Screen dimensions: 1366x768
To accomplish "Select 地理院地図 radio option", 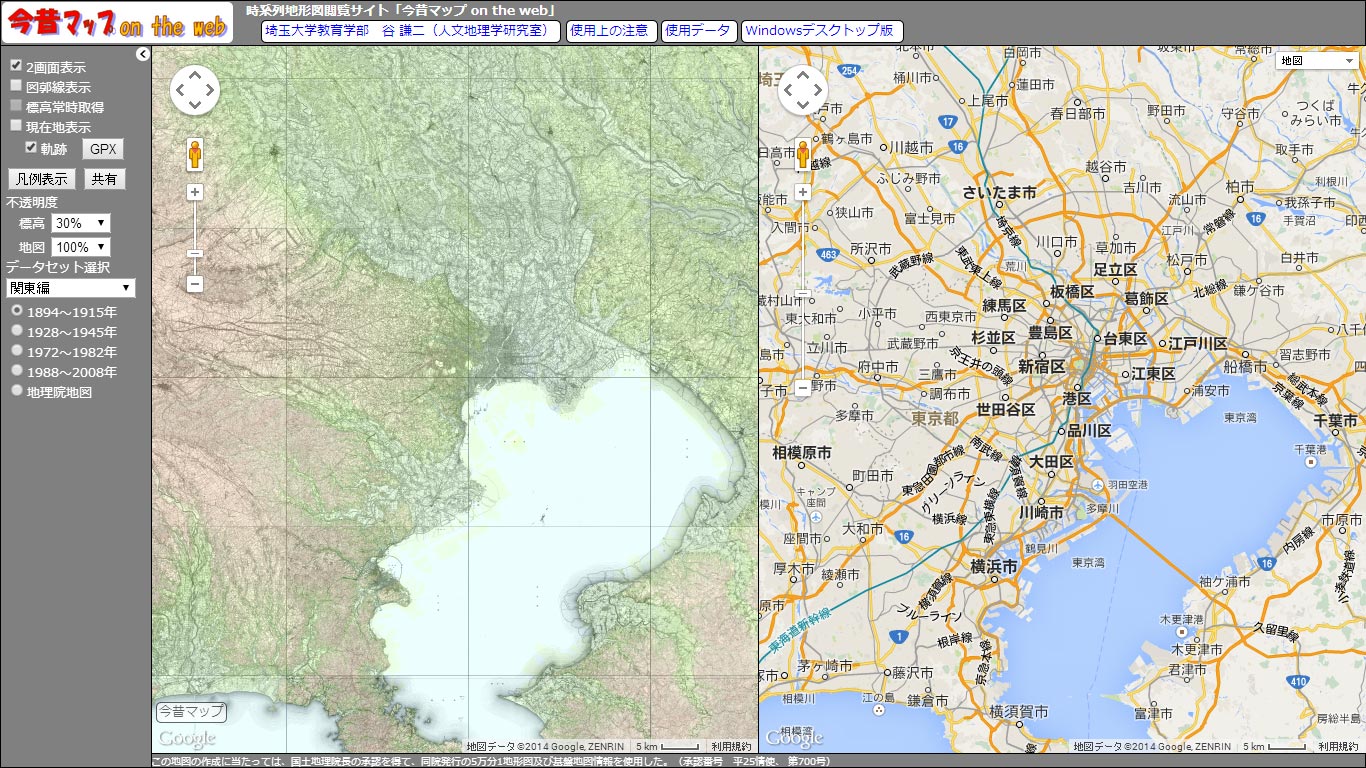I will click(17, 391).
